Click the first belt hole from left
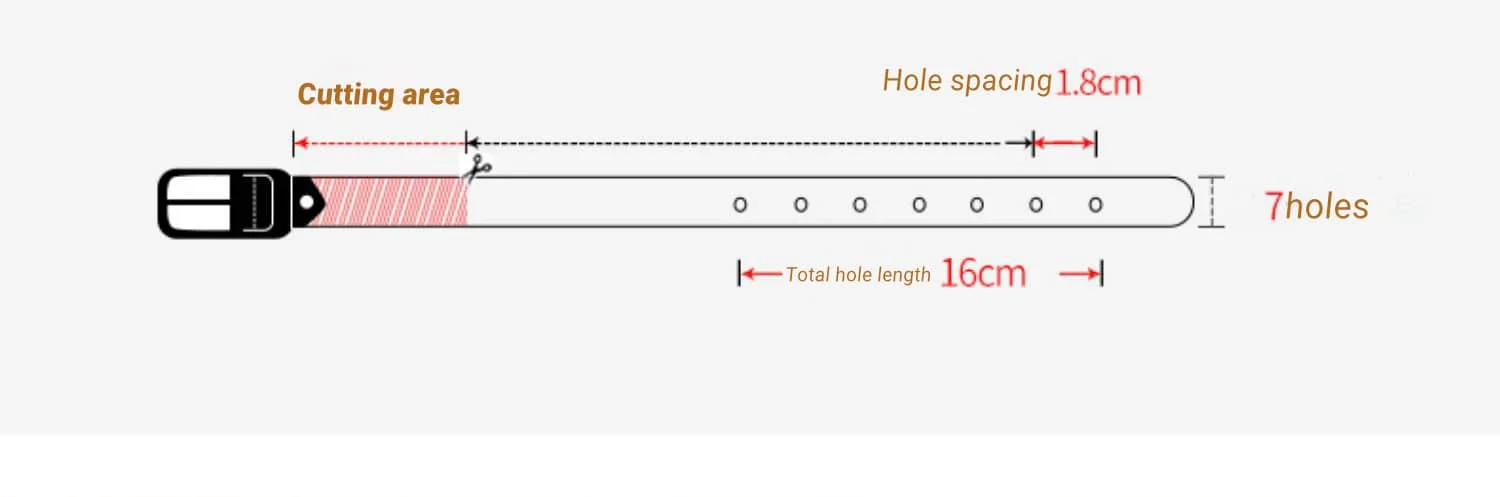The width and height of the screenshot is (1500, 497). coord(740,205)
